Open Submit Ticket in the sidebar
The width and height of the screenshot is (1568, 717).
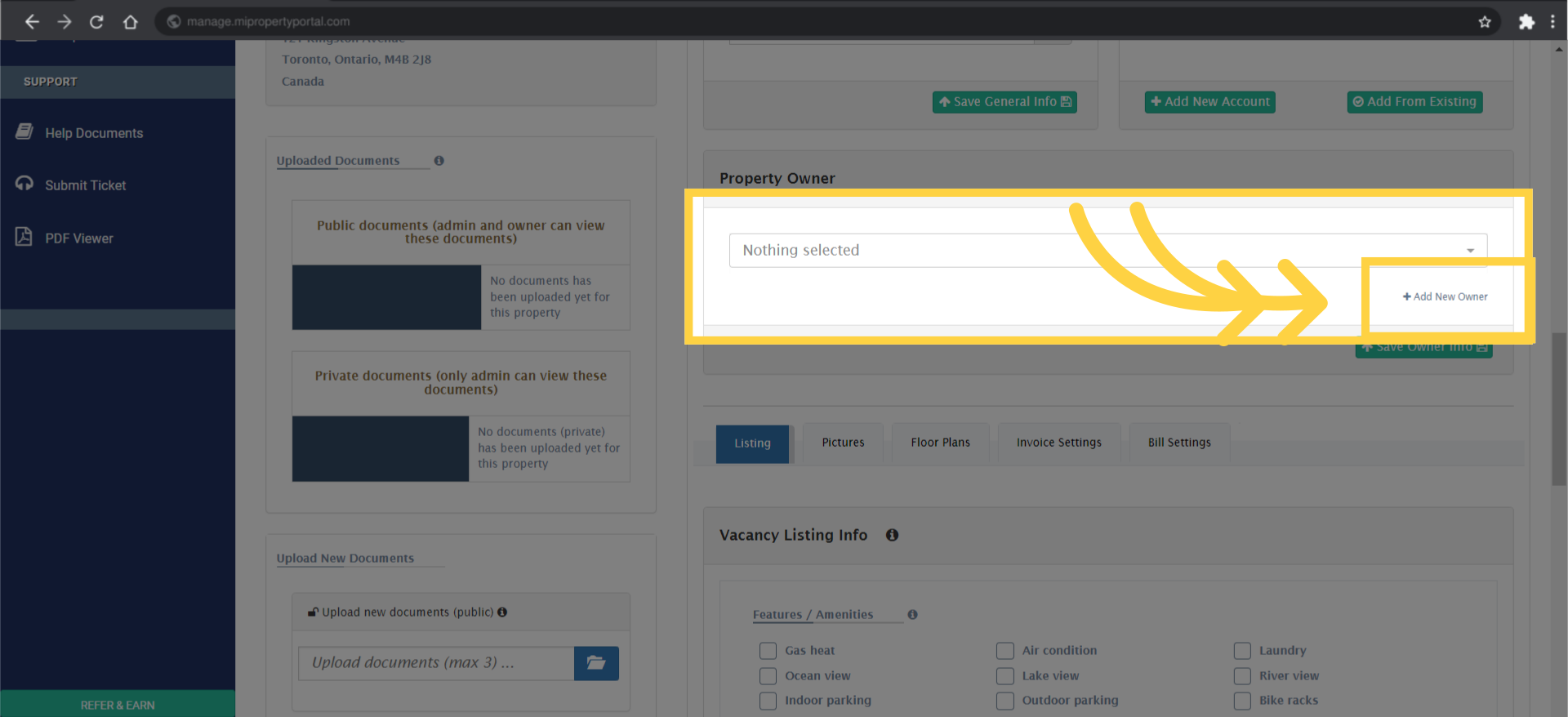(86, 185)
